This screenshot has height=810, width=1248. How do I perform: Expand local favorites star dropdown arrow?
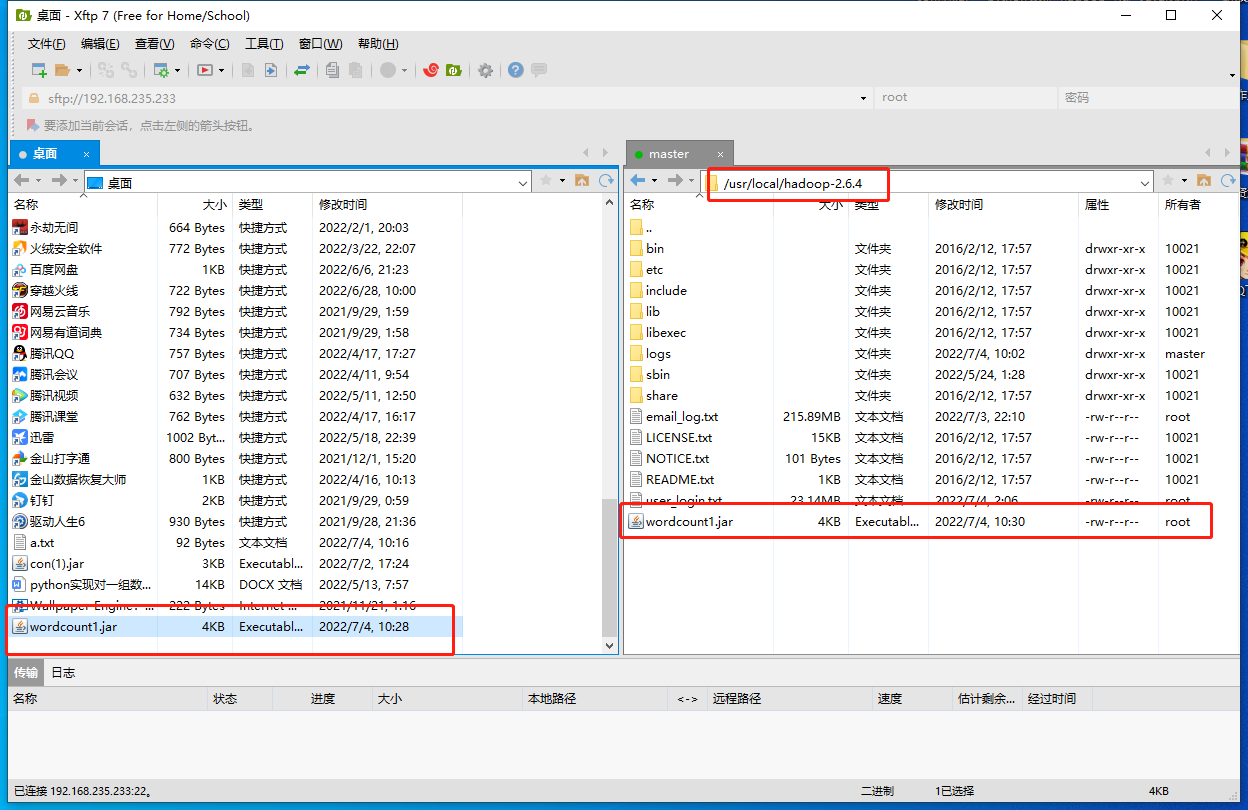[x=563, y=181]
